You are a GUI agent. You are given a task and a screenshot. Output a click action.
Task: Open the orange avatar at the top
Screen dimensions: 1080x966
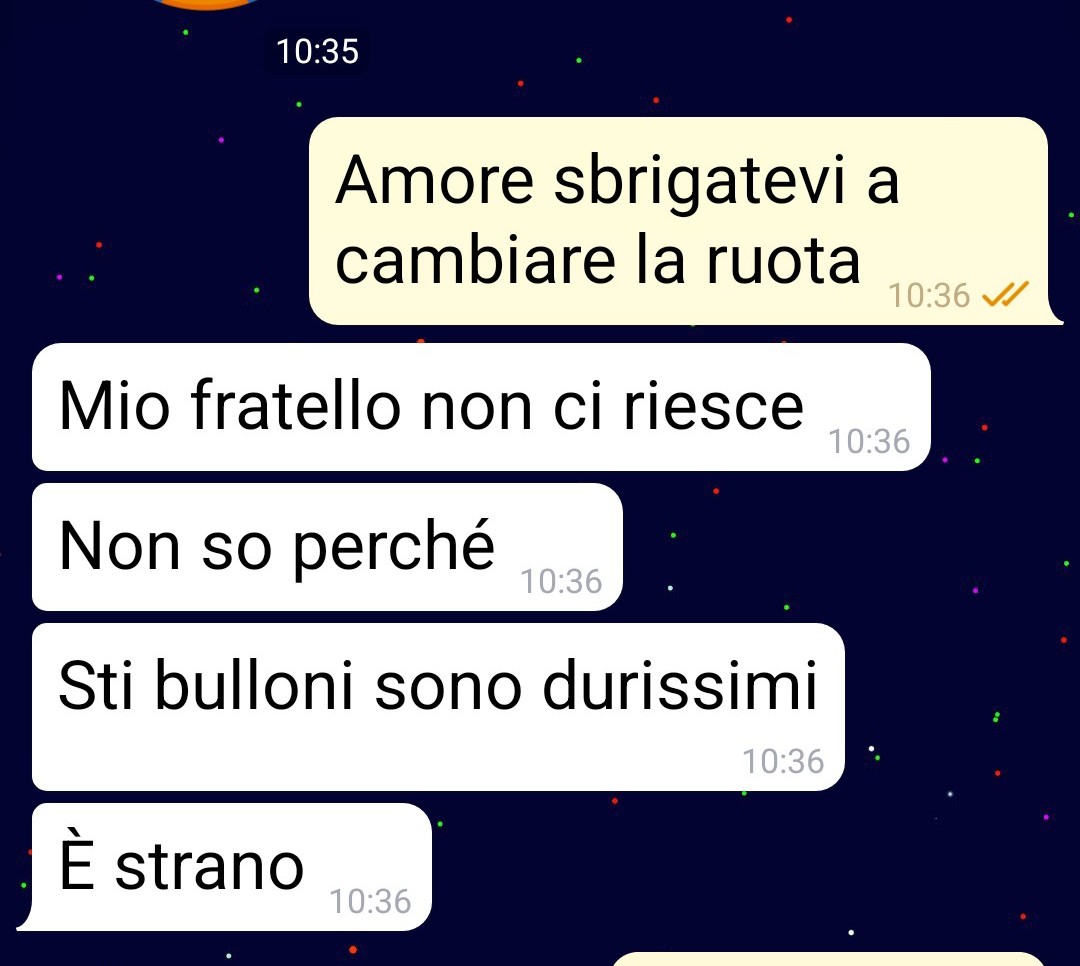207,4
